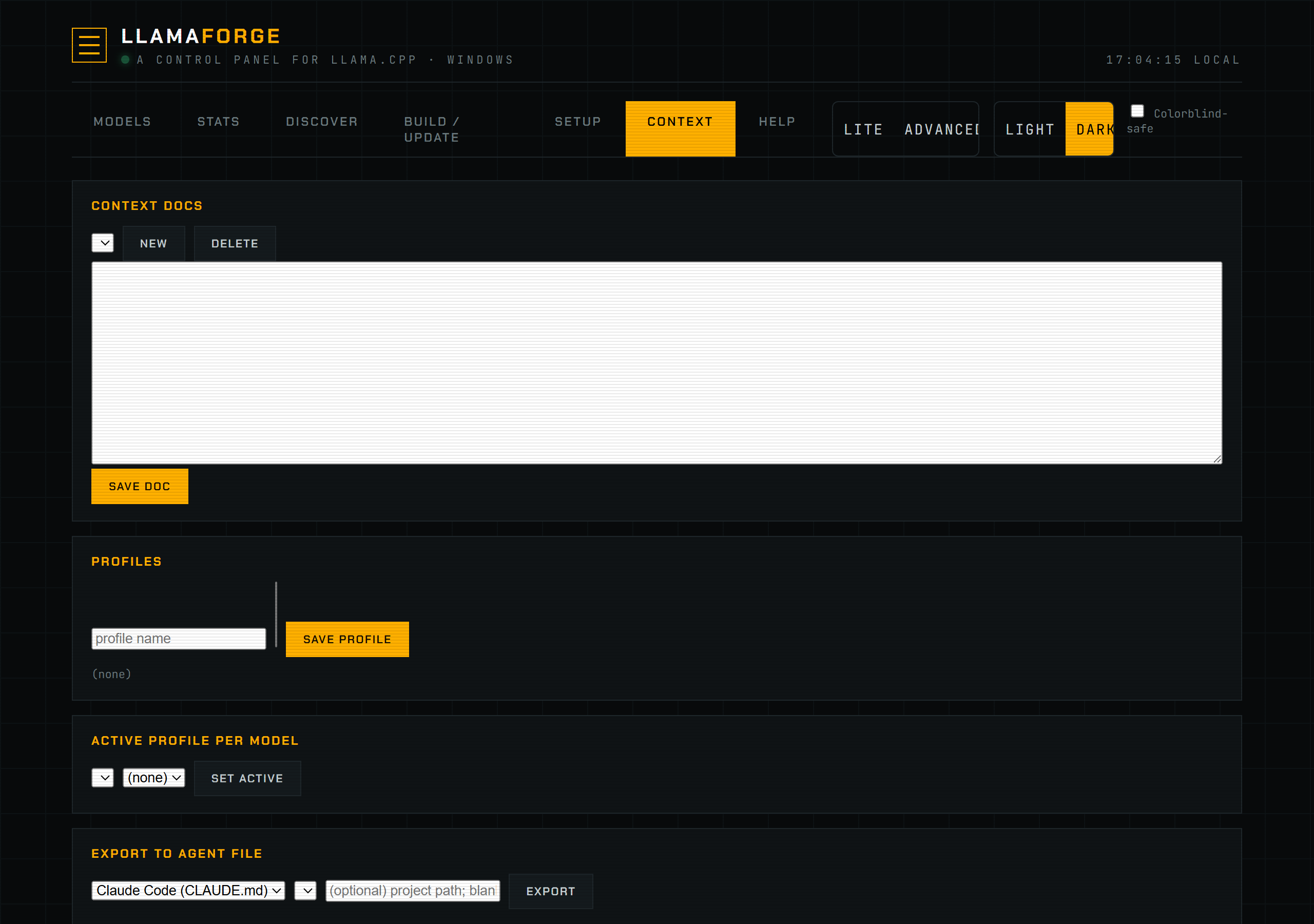1314x924 pixels.
Task: Switch to Lite mode
Action: coord(864,129)
